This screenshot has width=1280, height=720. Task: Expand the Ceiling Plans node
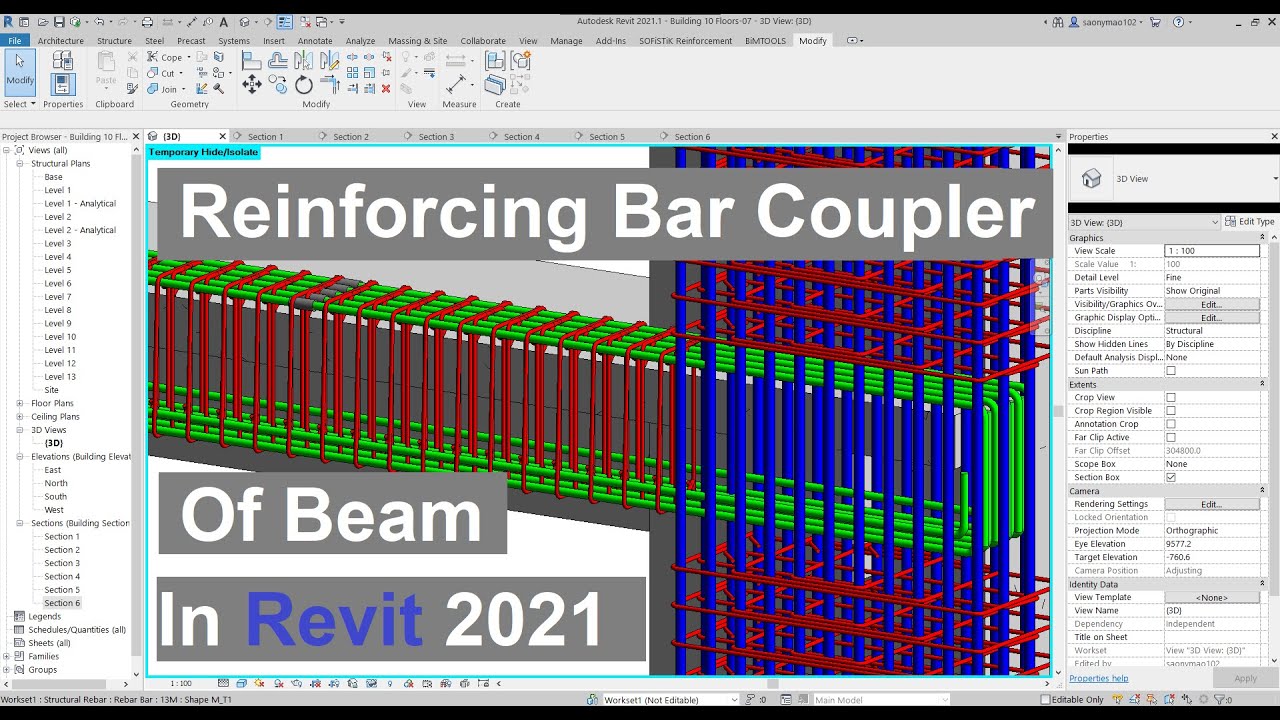[x=20, y=417]
